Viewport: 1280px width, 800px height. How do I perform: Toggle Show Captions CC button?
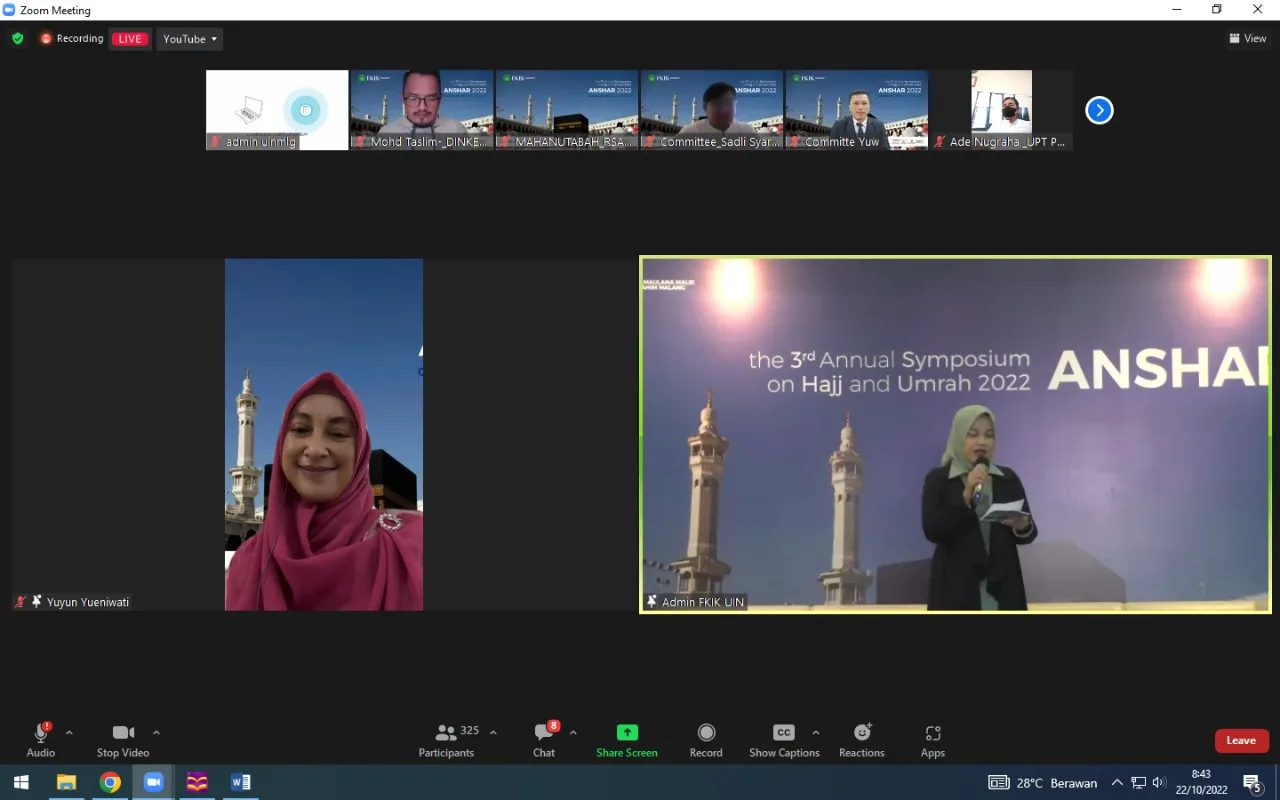point(784,740)
